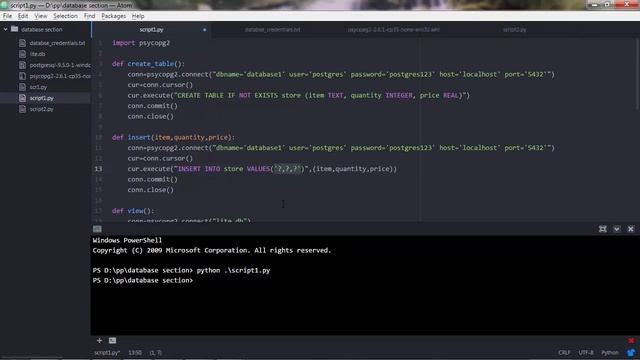Open the psycopg2-2.6.1 wheel file in tree
640x360 pixels.
click(x=60, y=76)
